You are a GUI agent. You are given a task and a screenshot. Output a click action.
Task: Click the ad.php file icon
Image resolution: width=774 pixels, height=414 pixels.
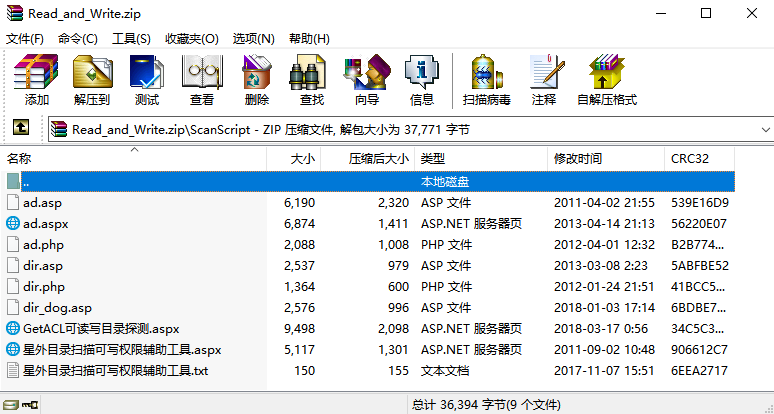point(13,245)
